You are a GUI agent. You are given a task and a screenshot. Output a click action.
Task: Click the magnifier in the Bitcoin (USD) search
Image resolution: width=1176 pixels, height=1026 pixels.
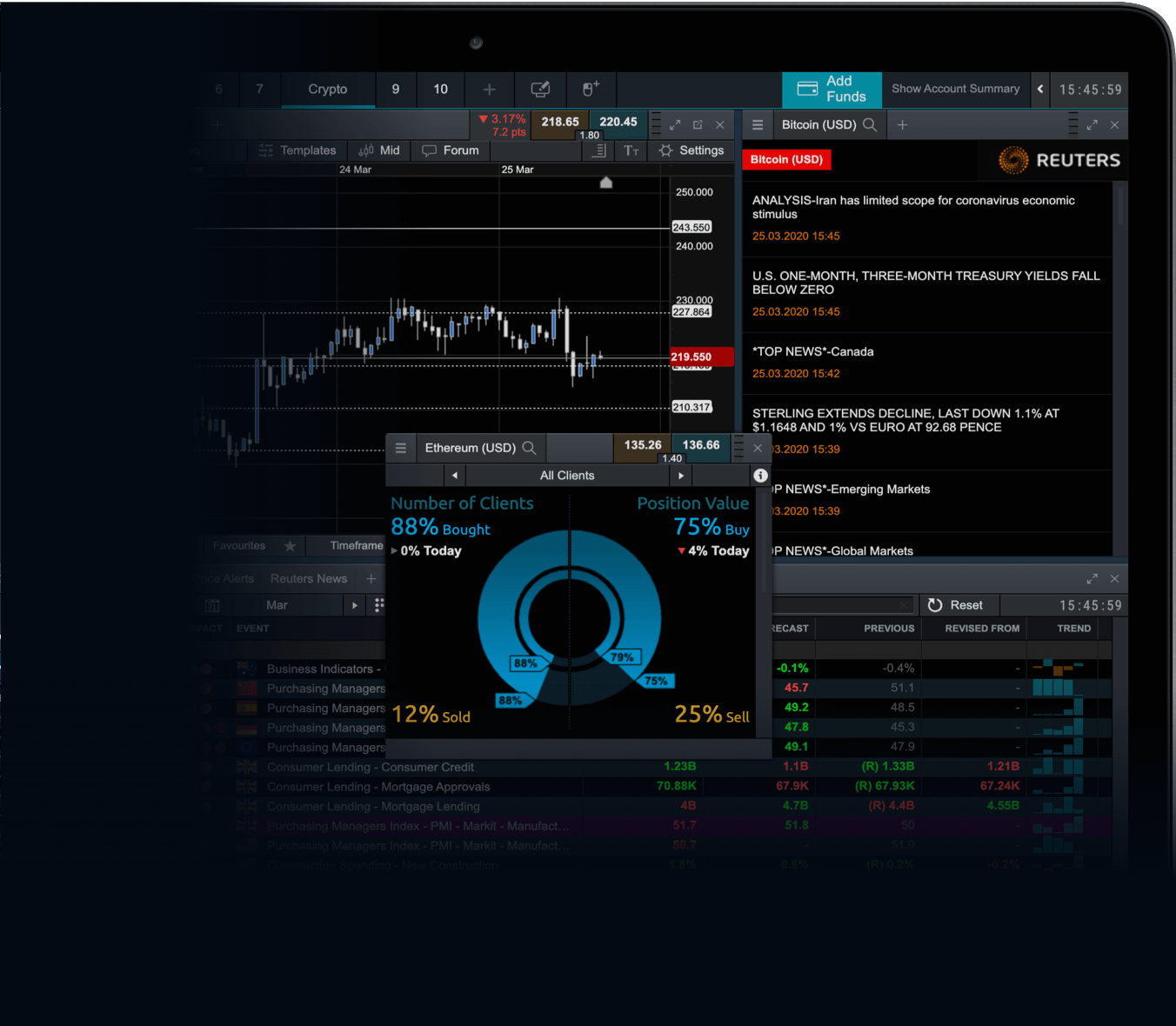(x=870, y=124)
